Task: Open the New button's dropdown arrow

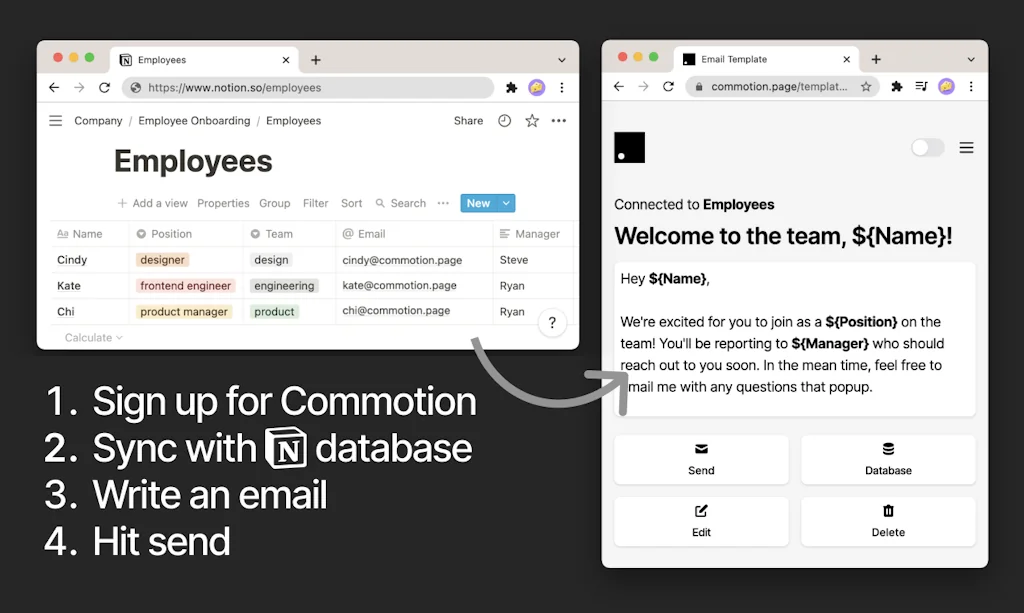Action: [505, 203]
